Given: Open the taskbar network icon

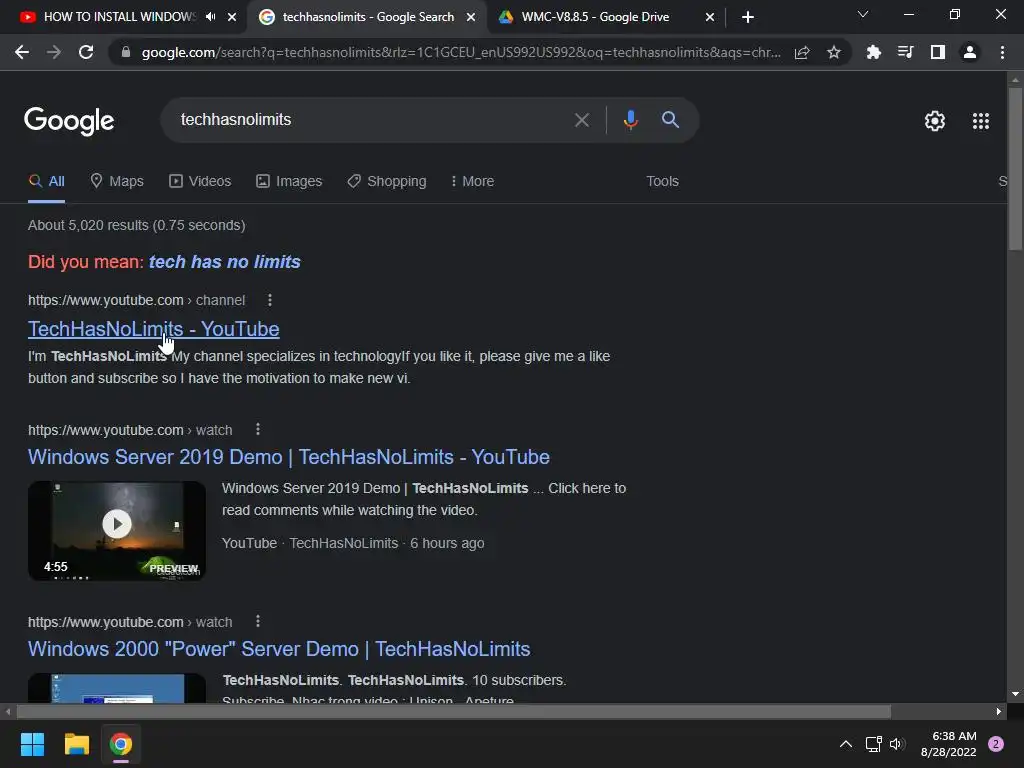Looking at the screenshot, I should coord(873,744).
